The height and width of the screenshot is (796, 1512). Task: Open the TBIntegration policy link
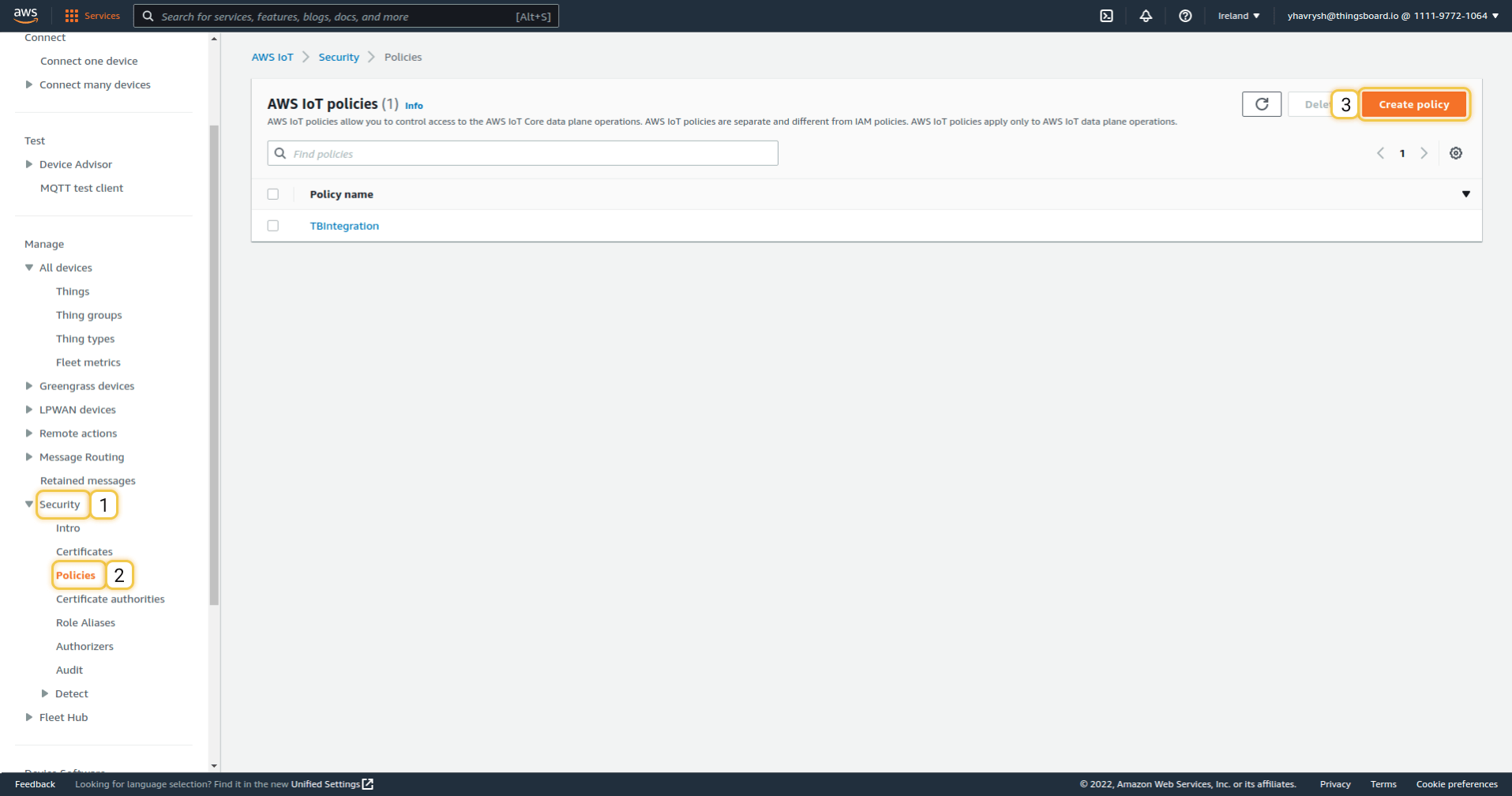coord(344,226)
